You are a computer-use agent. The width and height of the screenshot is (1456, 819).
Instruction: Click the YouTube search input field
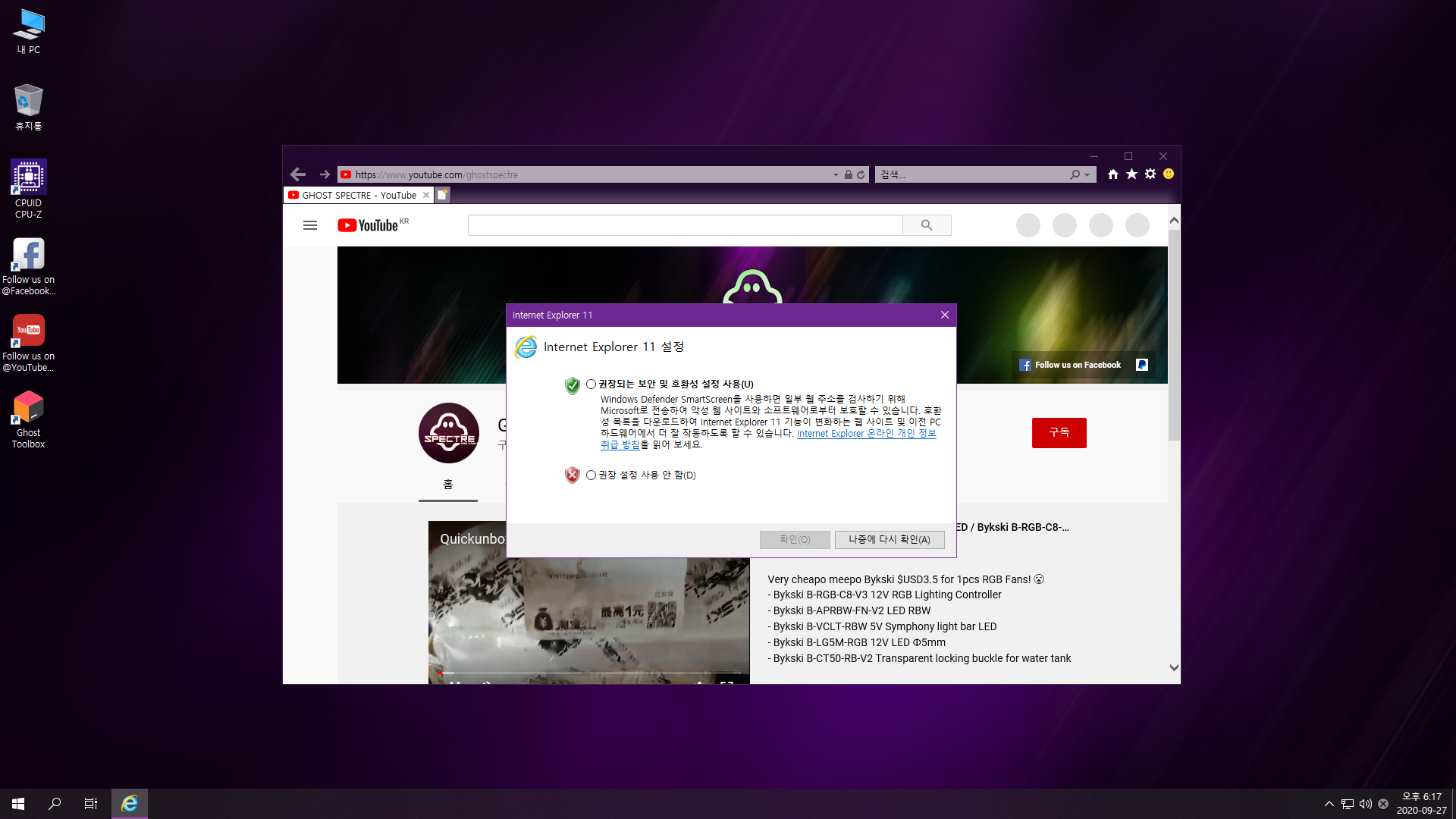685,225
